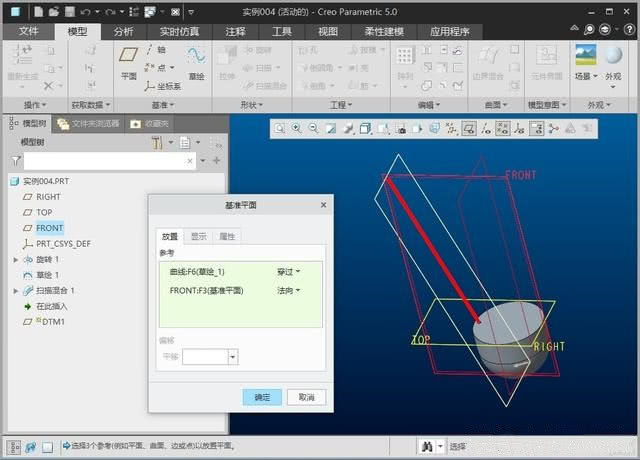Click the model tree settings hammer icon
This screenshot has height=460, width=640.
[x=157, y=142]
